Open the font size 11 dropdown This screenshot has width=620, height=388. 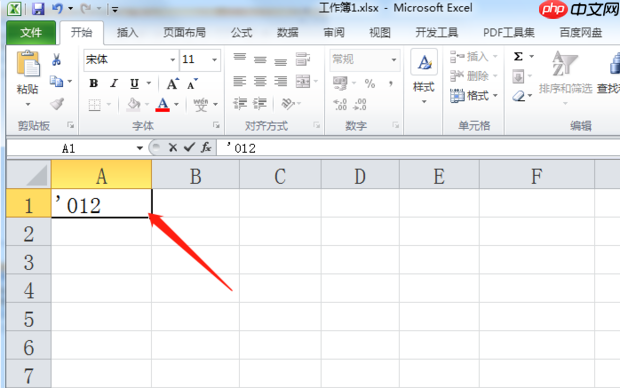pos(214,60)
